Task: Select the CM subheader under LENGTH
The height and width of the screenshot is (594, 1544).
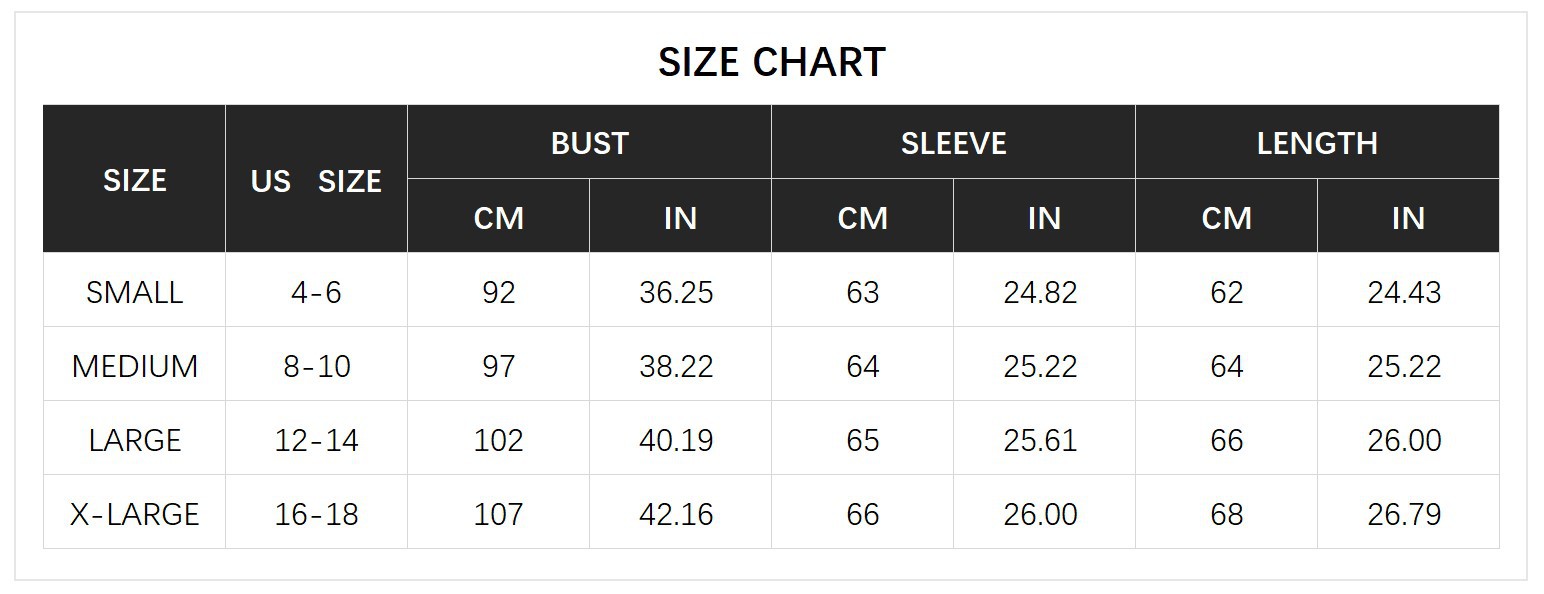Action: click(x=1226, y=217)
